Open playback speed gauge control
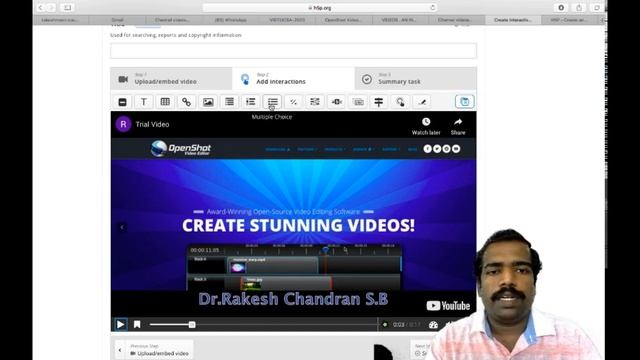 click(433, 325)
